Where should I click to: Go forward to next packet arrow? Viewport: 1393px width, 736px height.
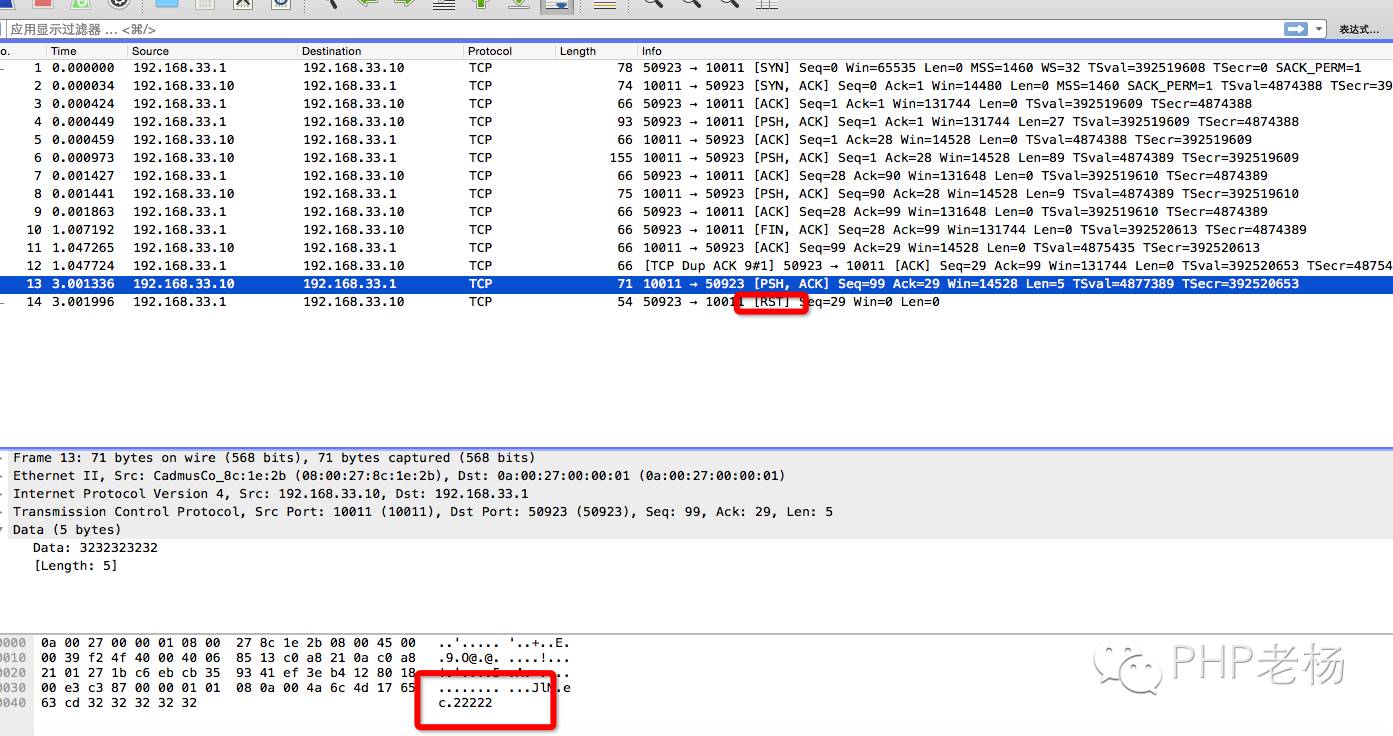(x=404, y=3)
